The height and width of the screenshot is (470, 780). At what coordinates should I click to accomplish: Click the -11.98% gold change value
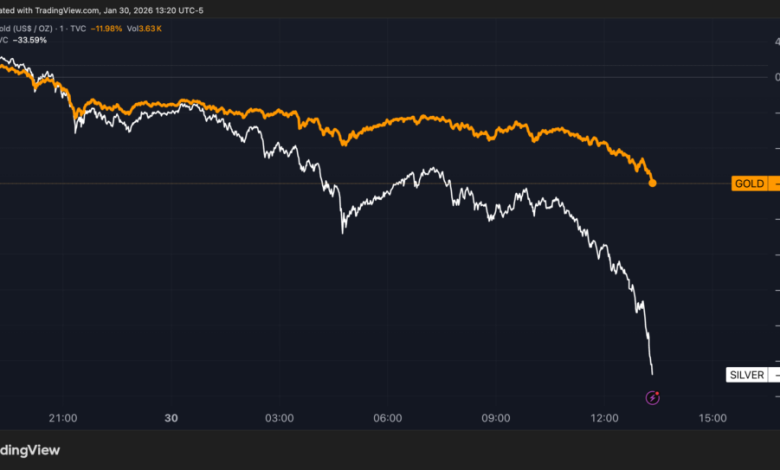[x=106, y=29]
